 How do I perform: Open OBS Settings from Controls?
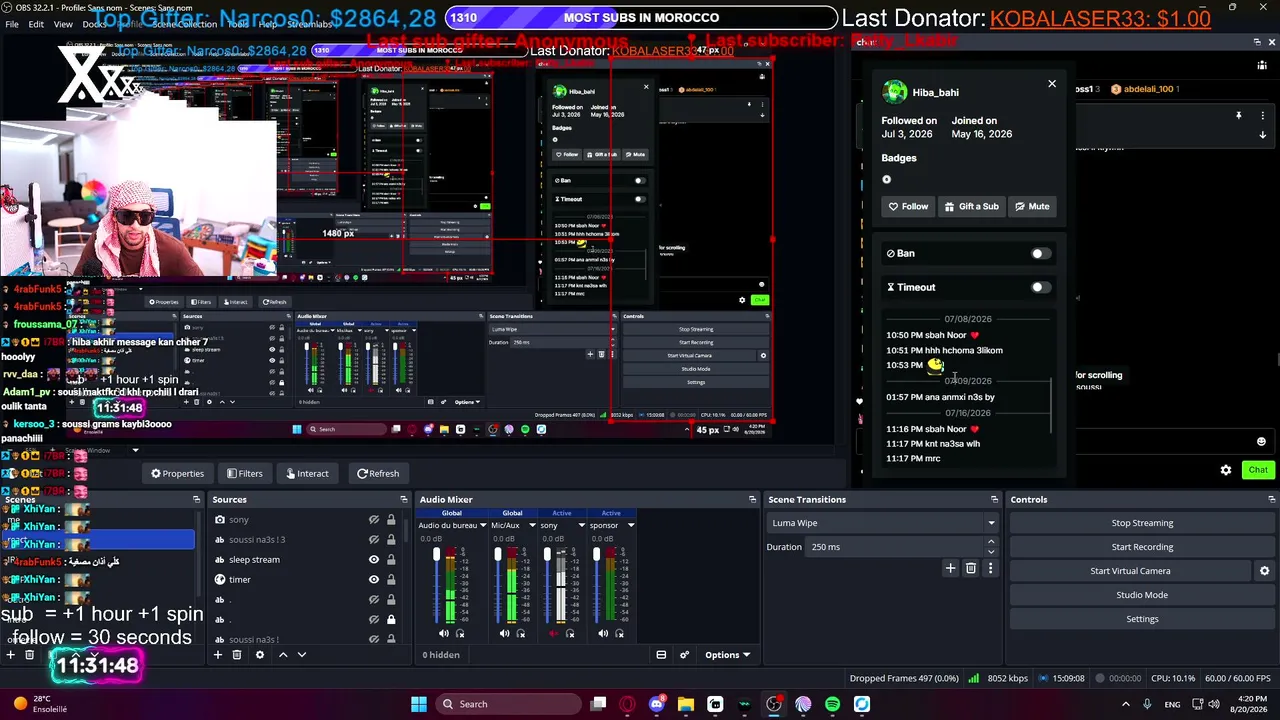(x=1142, y=619)
